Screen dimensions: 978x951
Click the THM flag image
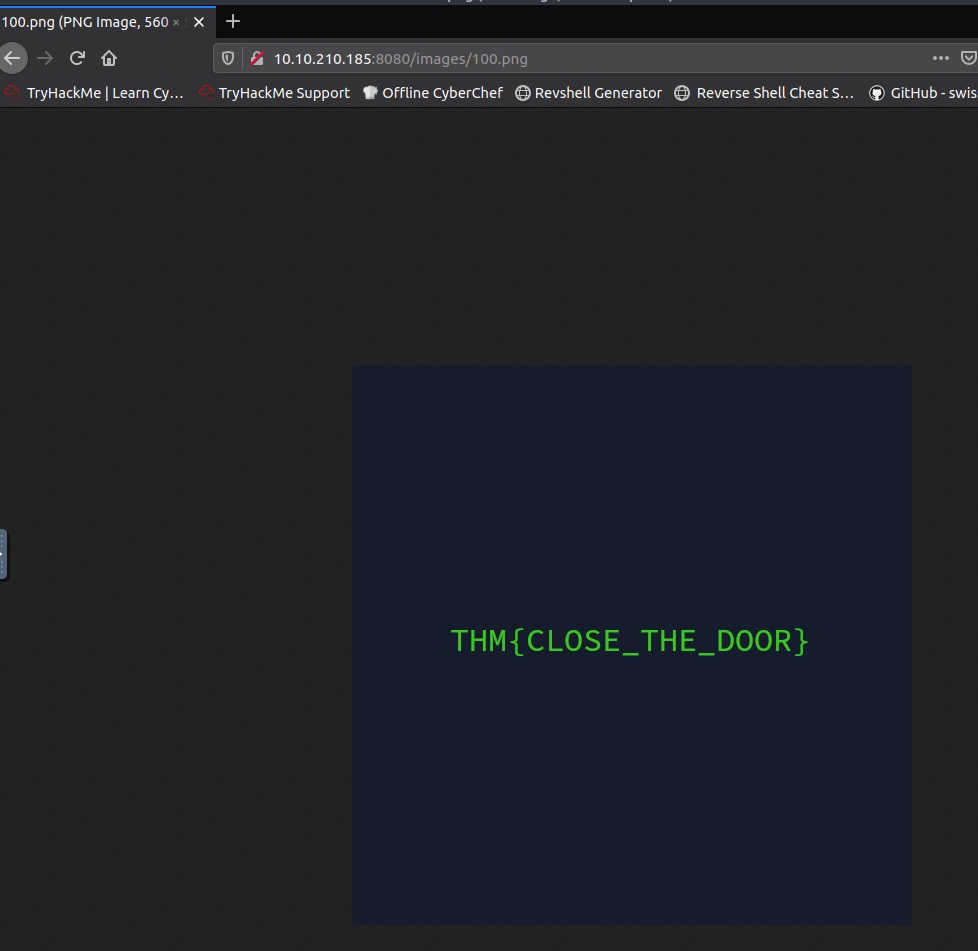(631, 644)
